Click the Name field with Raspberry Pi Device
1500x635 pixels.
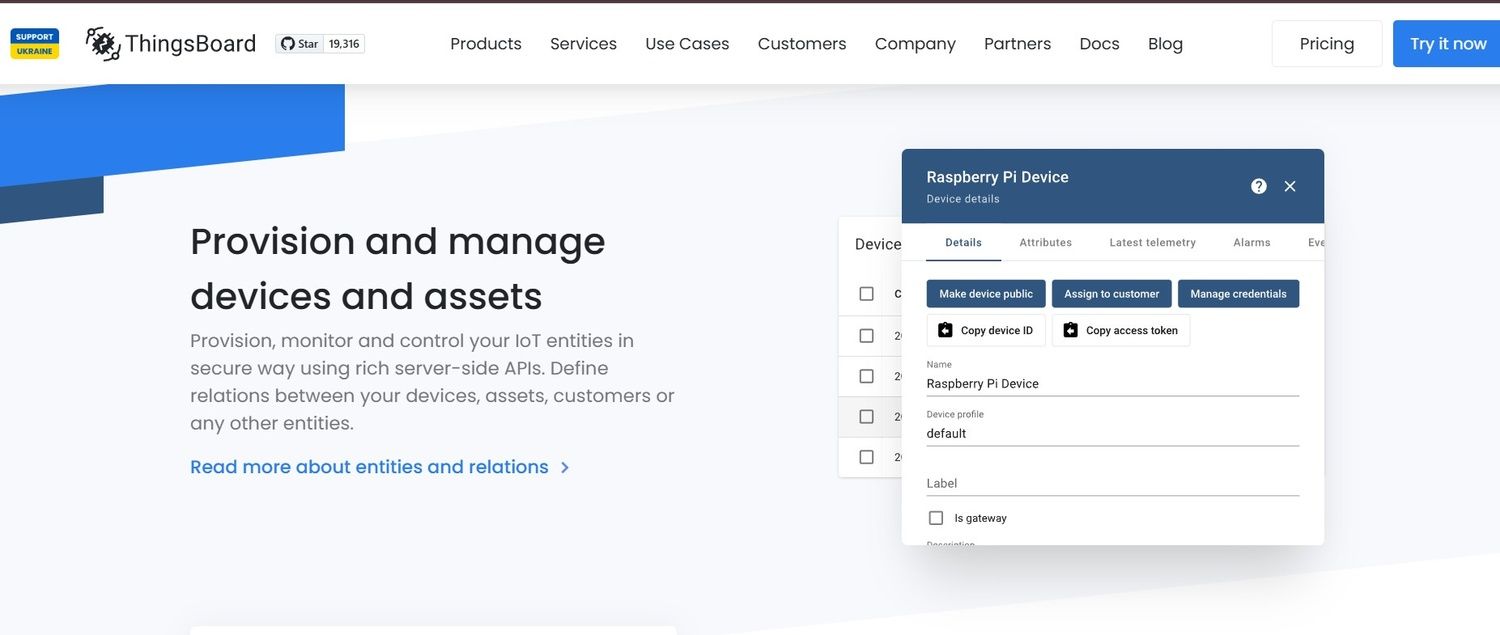pyautogui.click(x=1113, y=384)
